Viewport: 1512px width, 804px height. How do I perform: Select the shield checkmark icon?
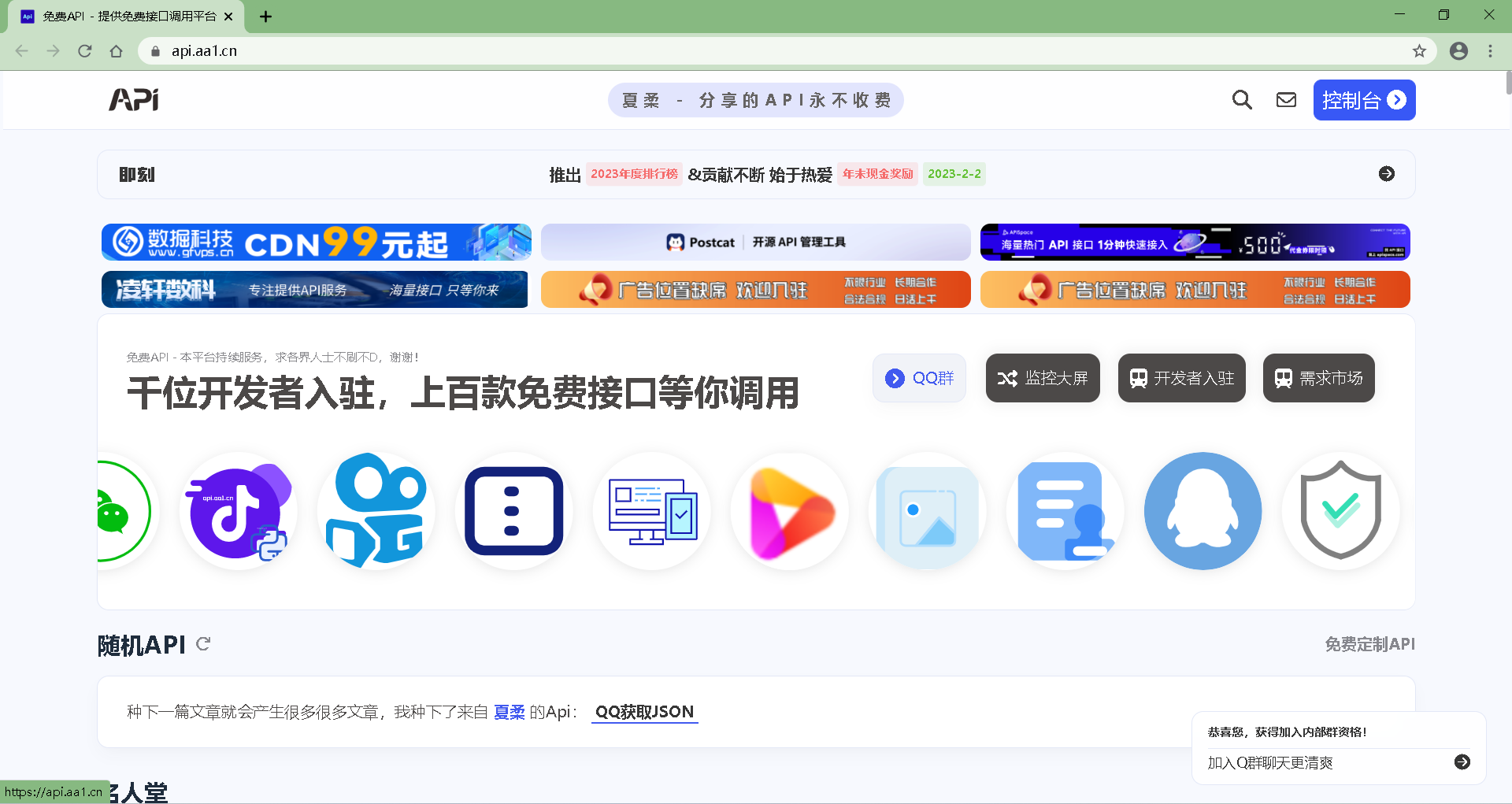coord(1341,511)
